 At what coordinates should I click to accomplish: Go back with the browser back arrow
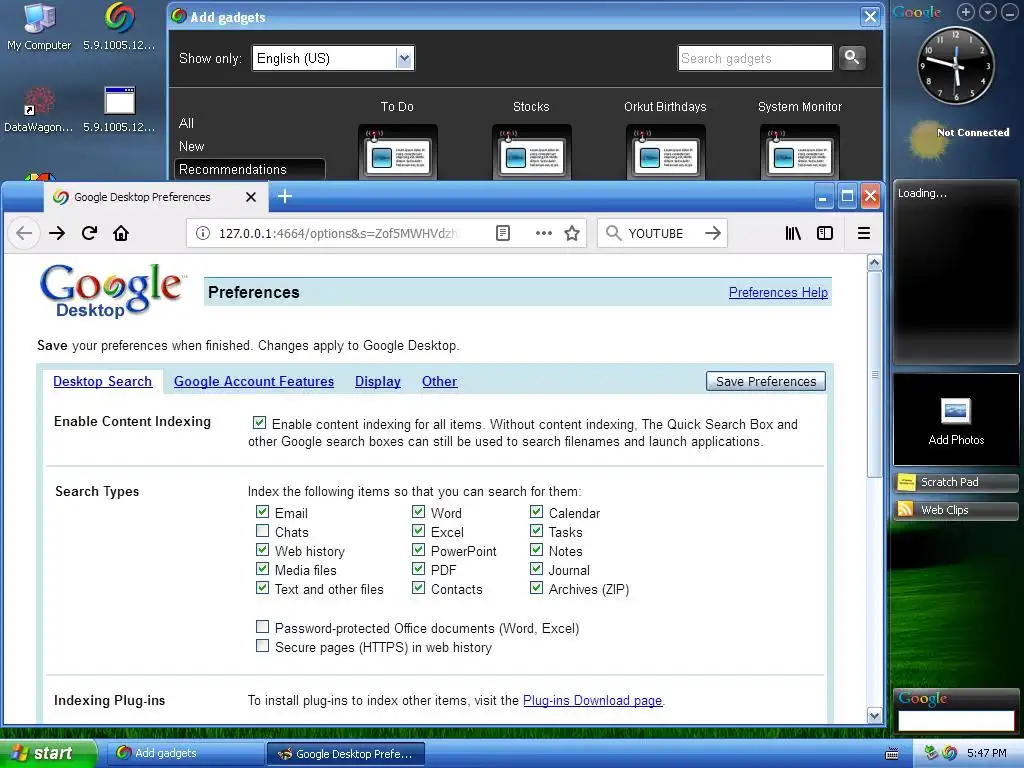(x=24, y=233)
